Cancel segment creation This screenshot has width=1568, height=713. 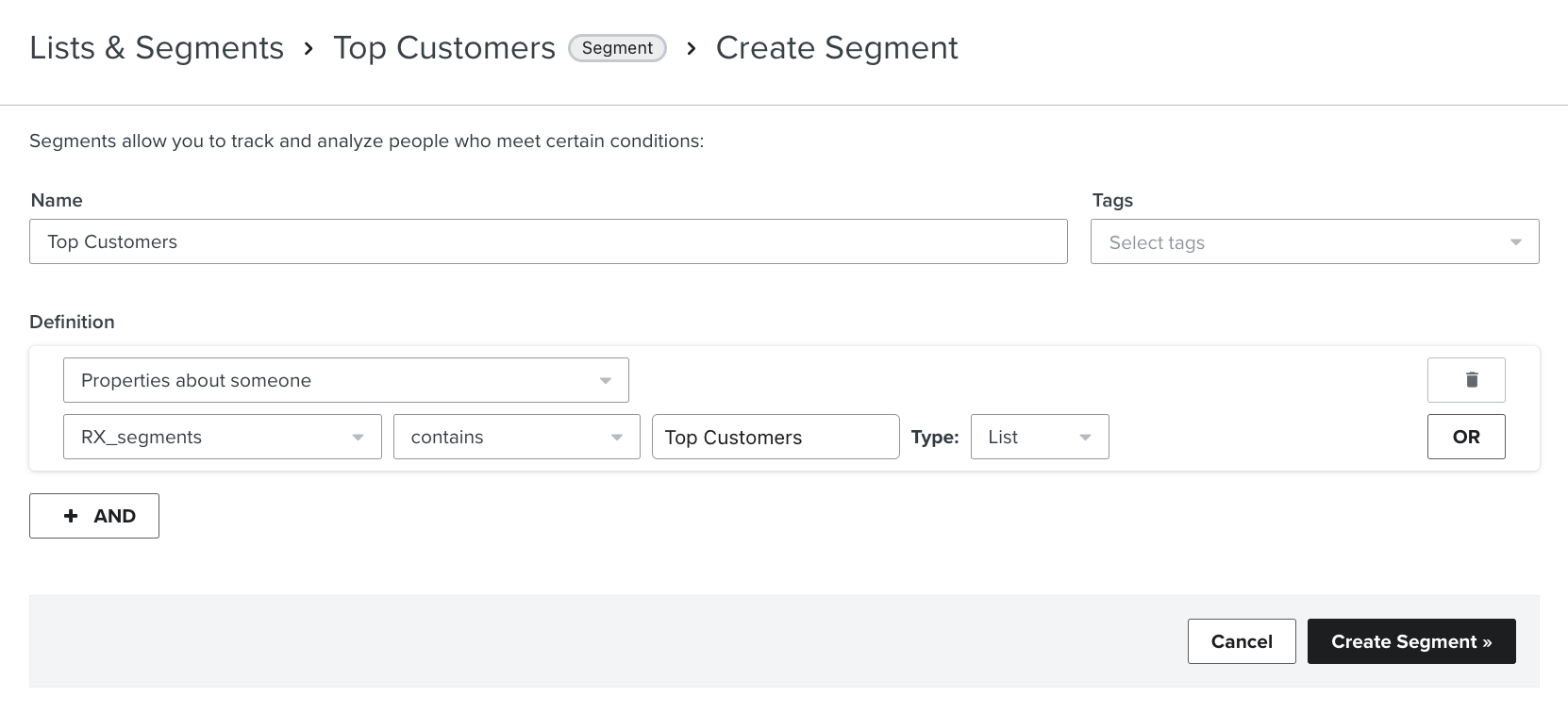pos(1242,641)
